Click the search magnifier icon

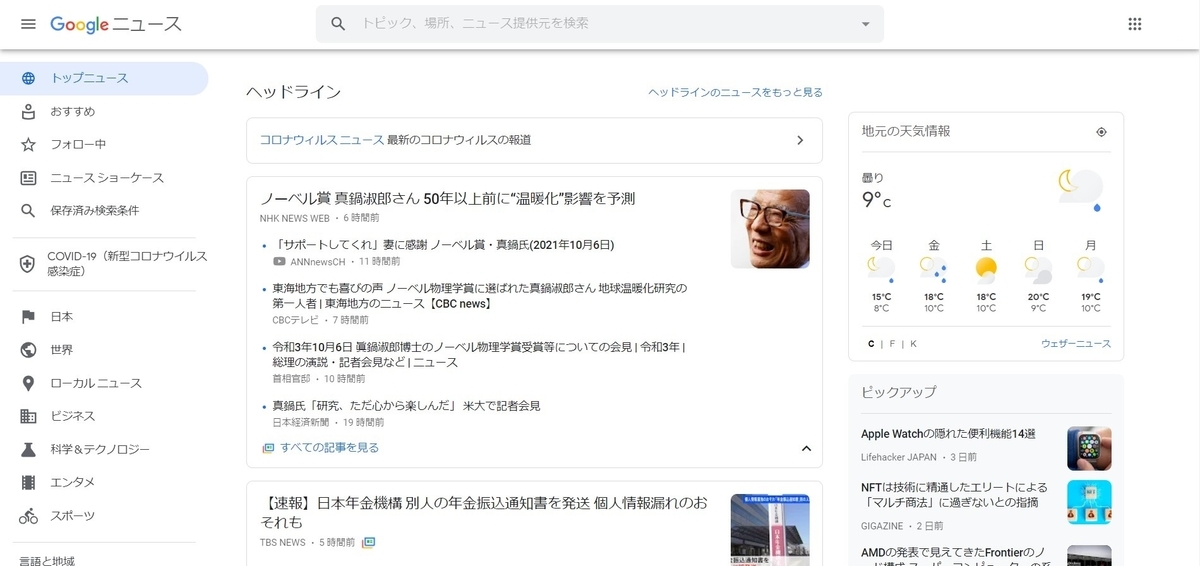pos(338,23)
